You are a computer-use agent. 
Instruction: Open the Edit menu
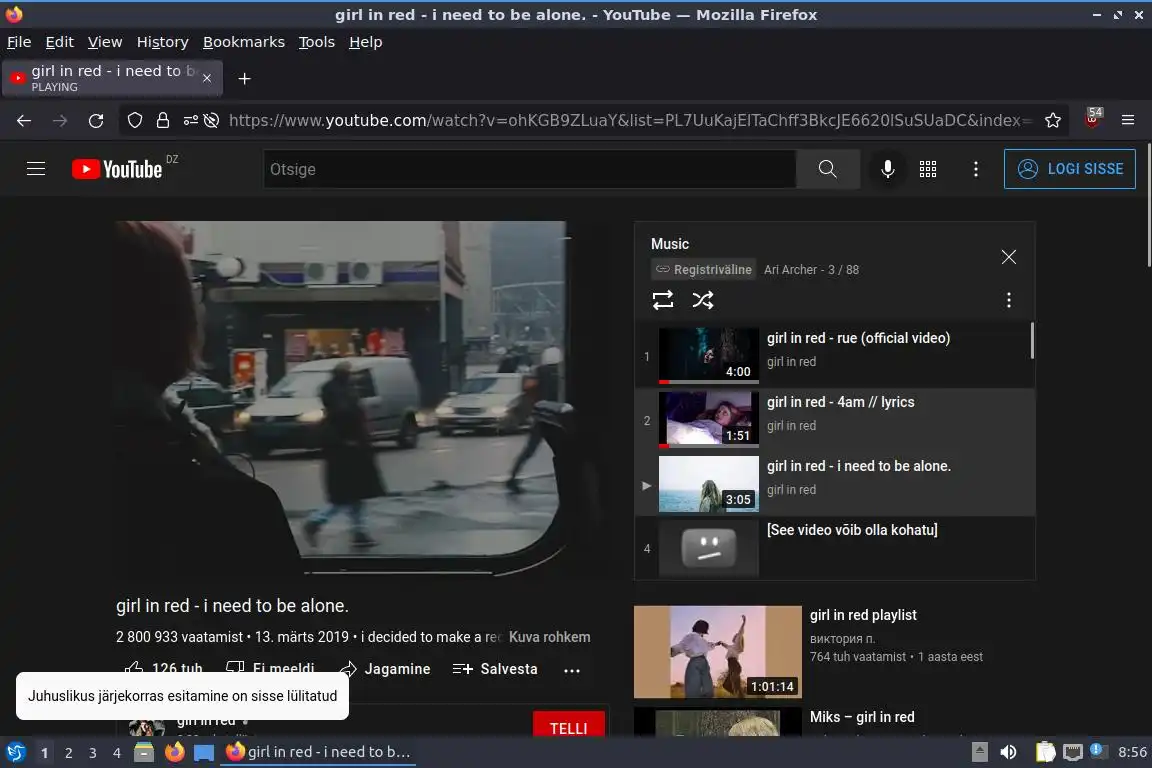pyautogui.click(x=60, y=42)
